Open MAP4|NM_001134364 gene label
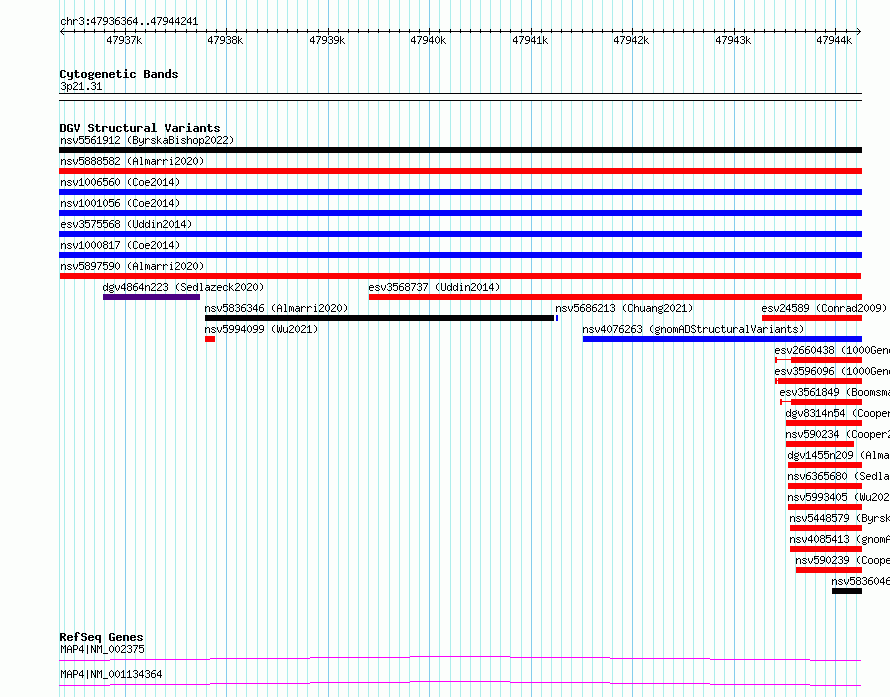Image resolution: width=890 pixels, height=697 pixels. pos(111,674)
